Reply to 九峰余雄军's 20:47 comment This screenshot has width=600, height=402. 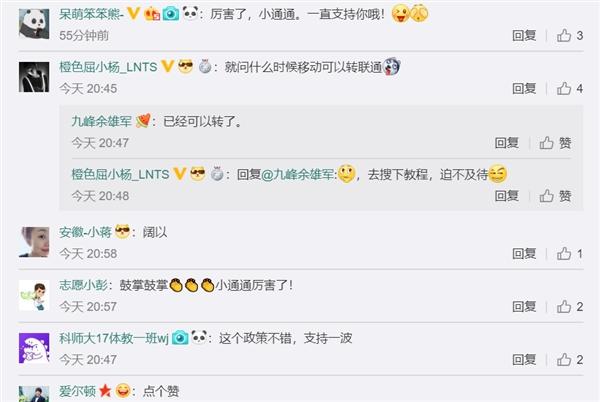pyautogui.click(x=506, y=143)
